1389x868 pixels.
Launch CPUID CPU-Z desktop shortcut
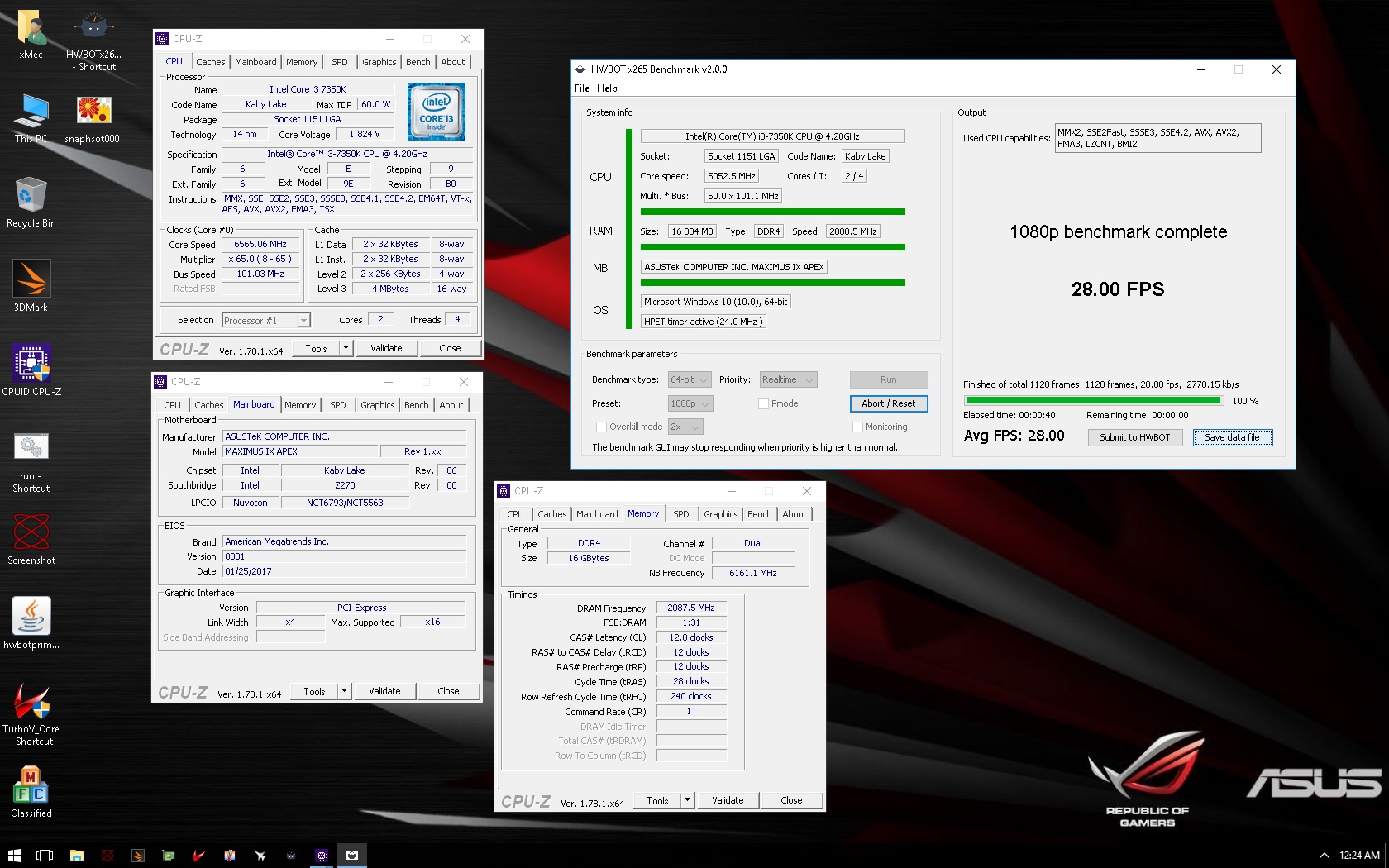click(x=31, y=370)
